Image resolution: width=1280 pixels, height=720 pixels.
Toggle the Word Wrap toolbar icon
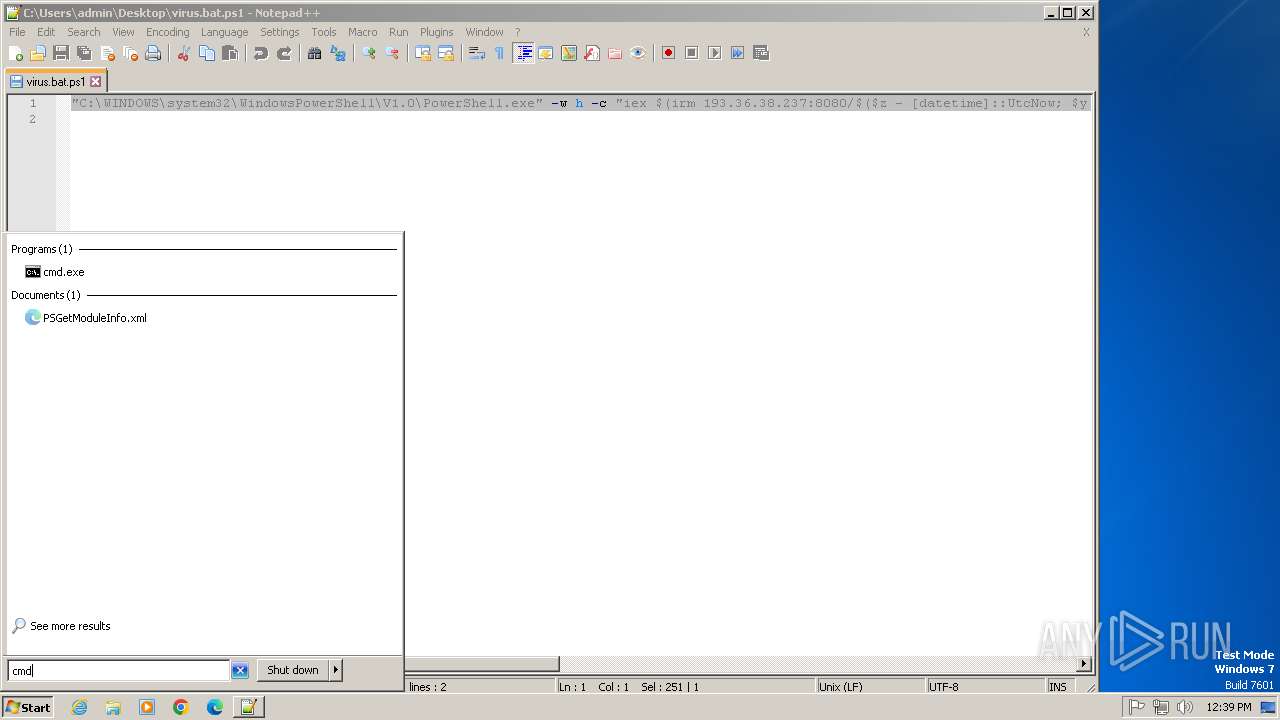point(477,53)
